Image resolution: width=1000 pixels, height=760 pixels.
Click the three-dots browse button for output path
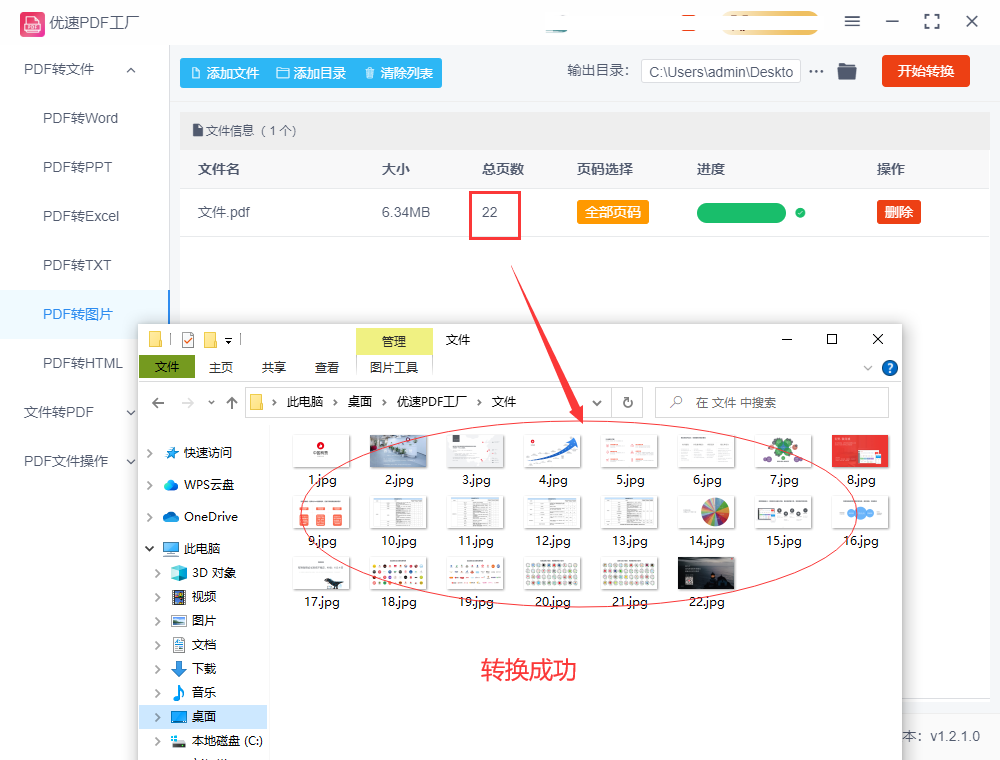tap(816, 71)
